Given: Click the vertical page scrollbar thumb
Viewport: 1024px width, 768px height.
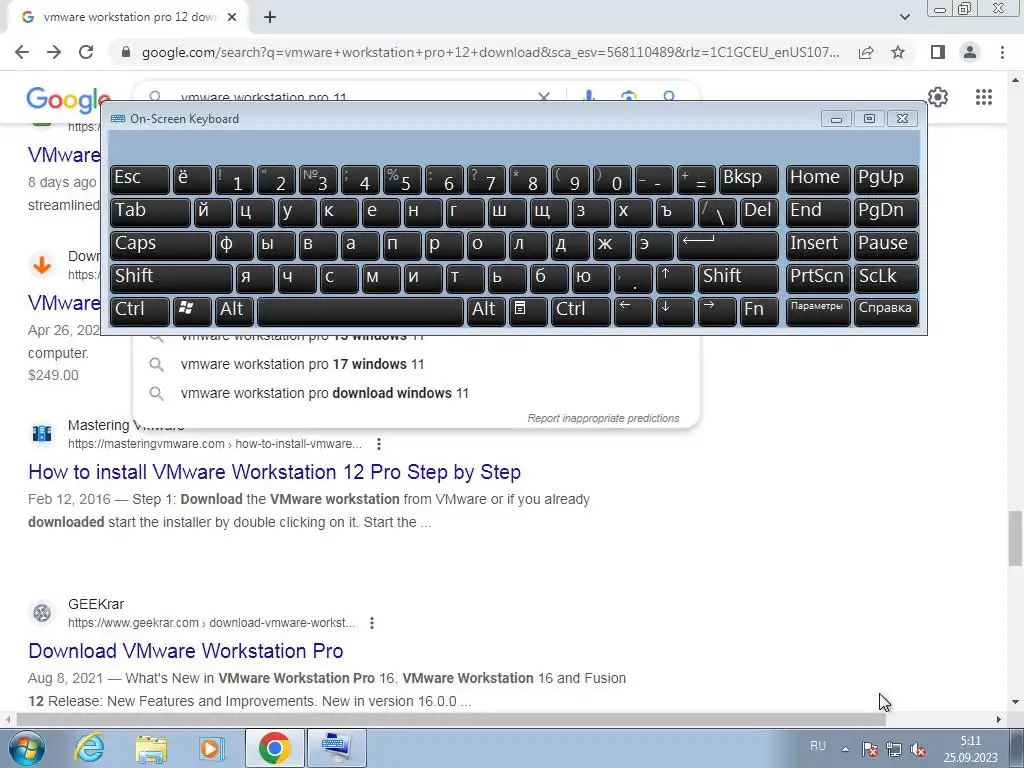Looking at the screenshot, I should (x=1015, y=538).
